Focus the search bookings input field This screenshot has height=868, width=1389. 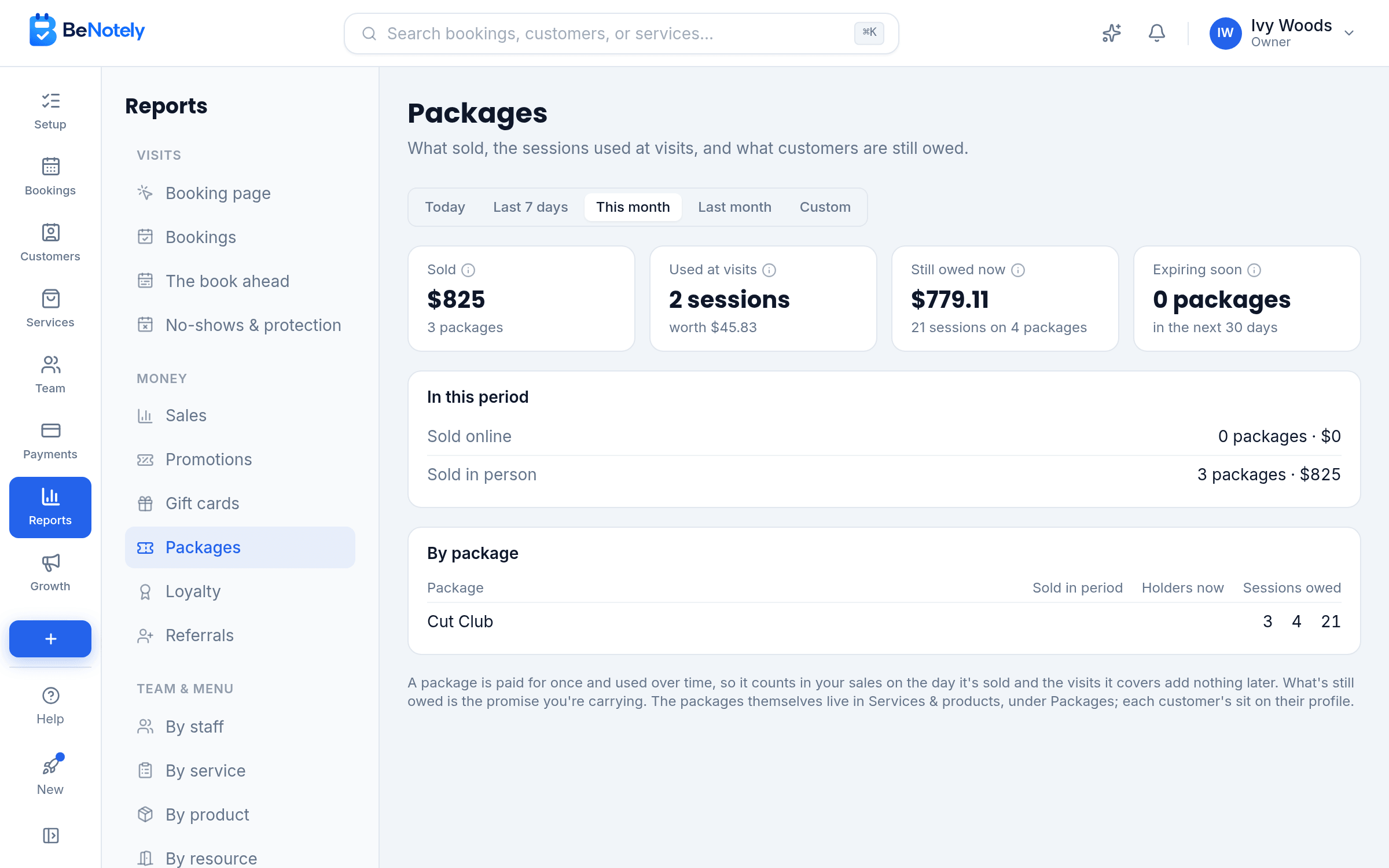[x=621, y=34]
